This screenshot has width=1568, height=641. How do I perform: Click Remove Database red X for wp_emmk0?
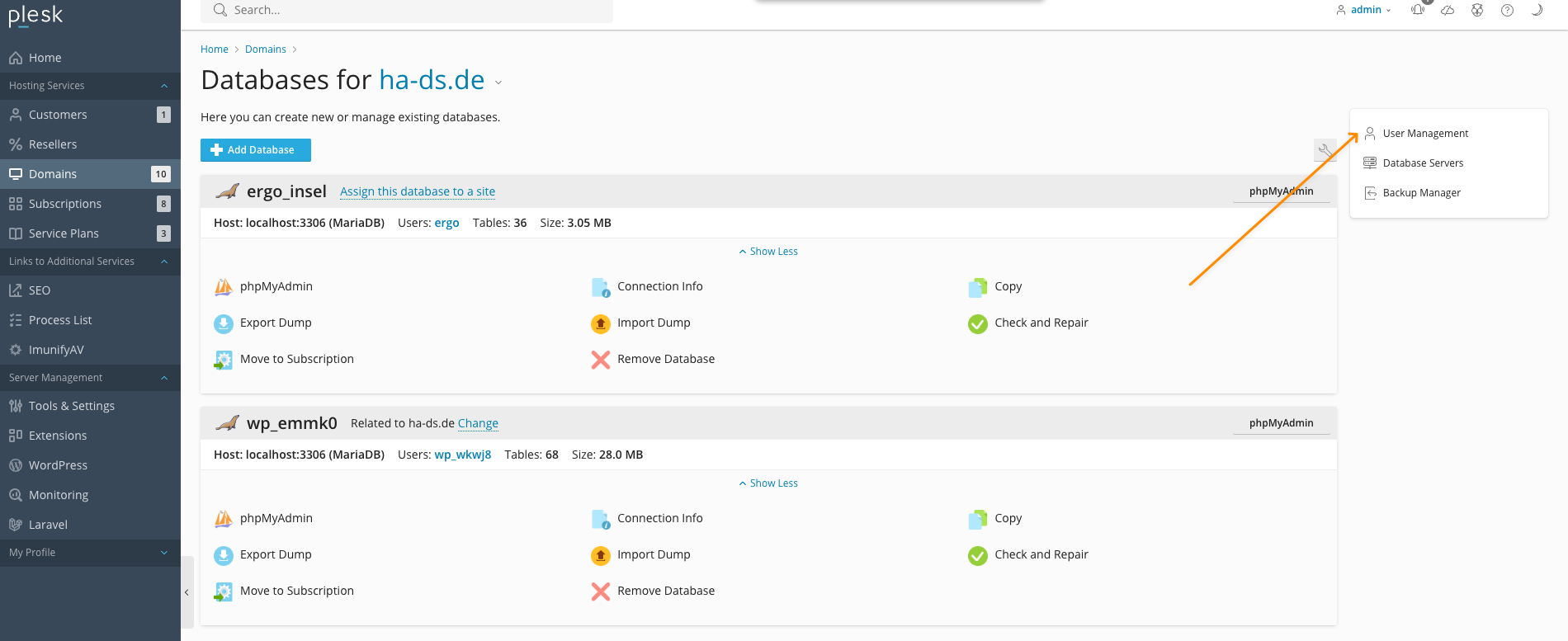(x=601, y=592)
